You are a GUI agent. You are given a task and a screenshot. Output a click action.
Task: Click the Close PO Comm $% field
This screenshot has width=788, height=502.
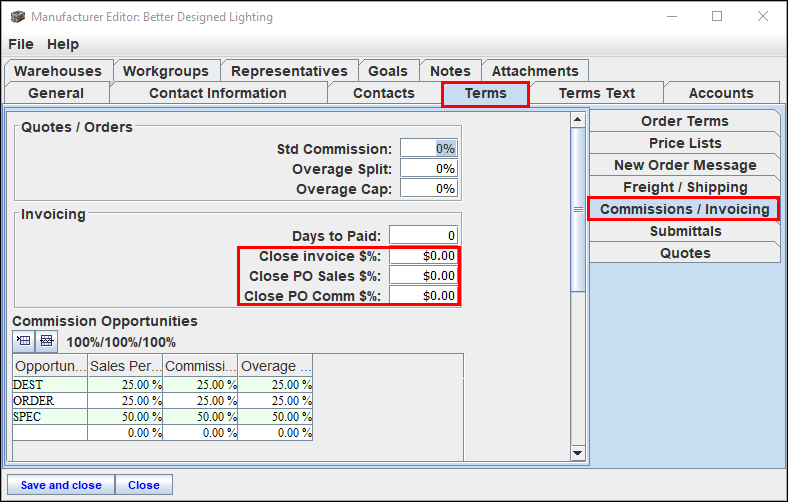click(424, 295)
